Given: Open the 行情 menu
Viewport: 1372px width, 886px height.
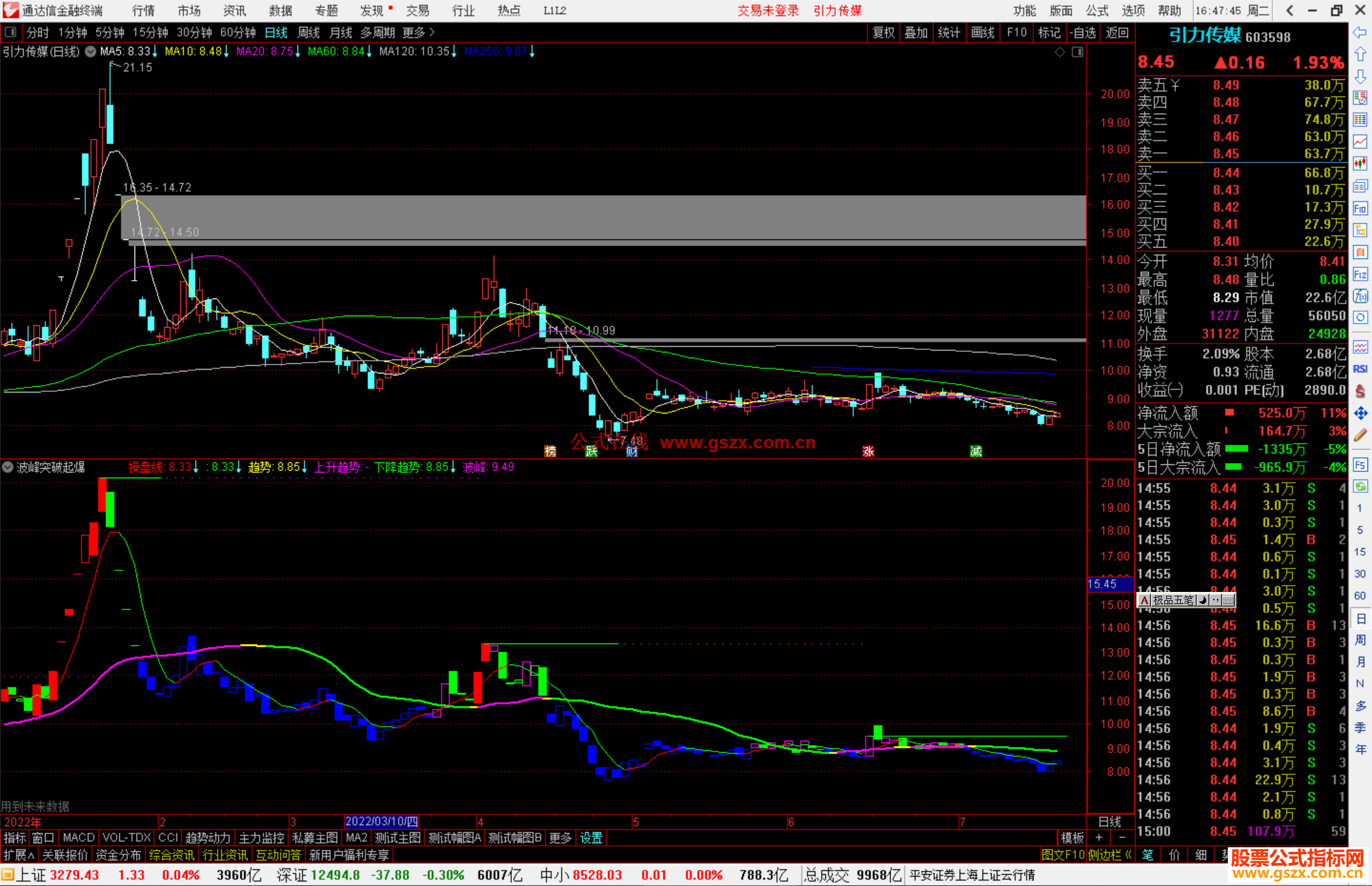Looking at the screenshot, I should point(144,10).
